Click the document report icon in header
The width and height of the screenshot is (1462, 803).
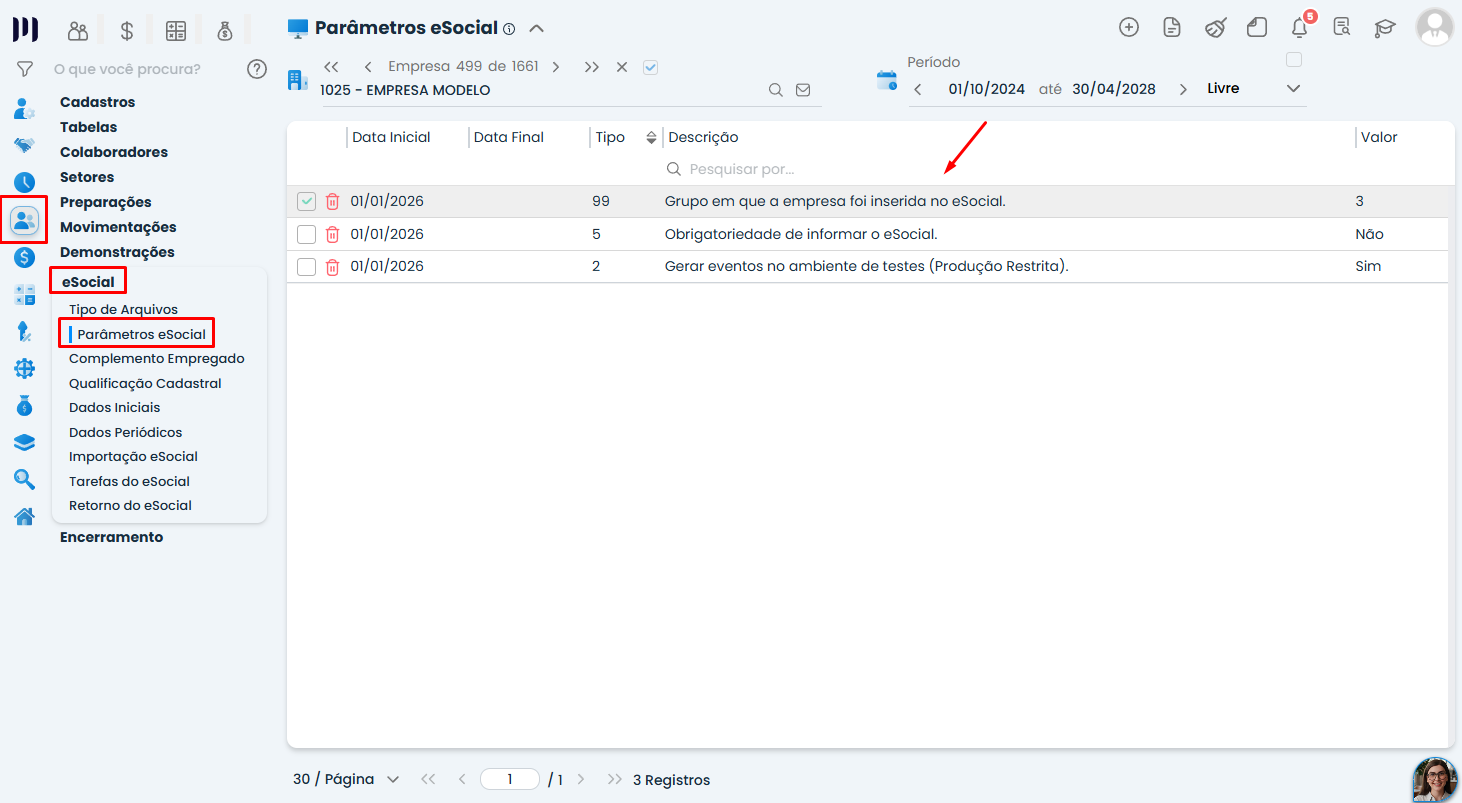pyautogui.click(x=1172, y=27)
